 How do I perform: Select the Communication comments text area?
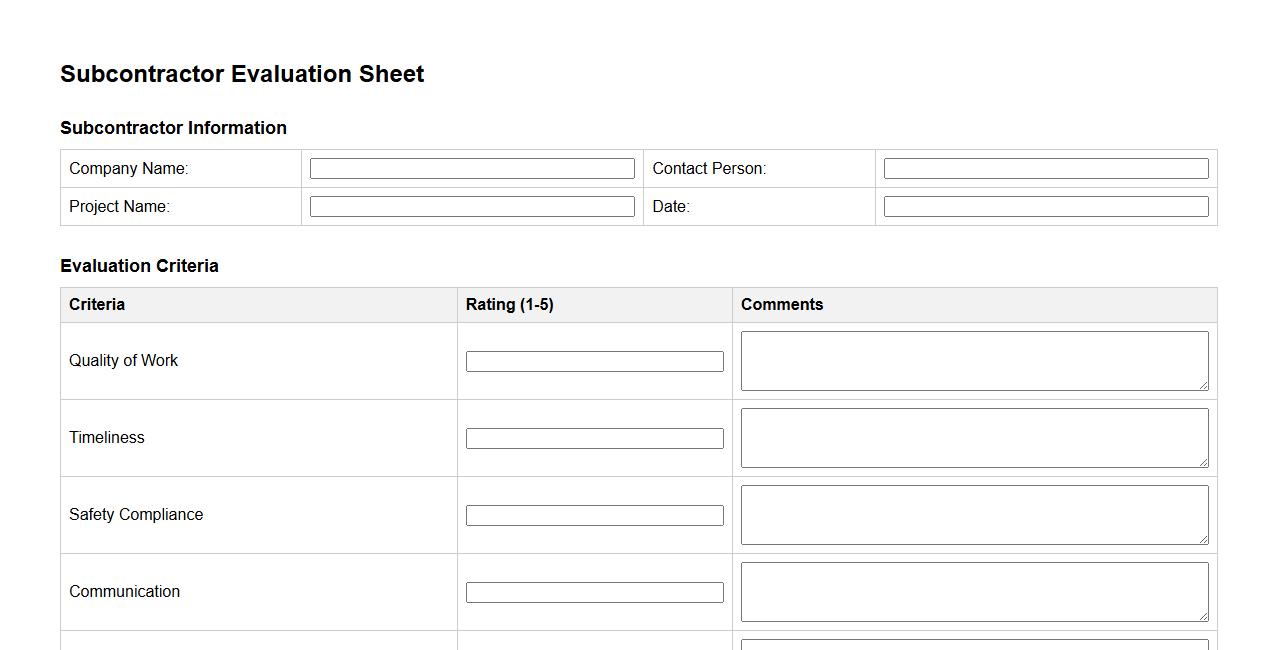[974, 592]
